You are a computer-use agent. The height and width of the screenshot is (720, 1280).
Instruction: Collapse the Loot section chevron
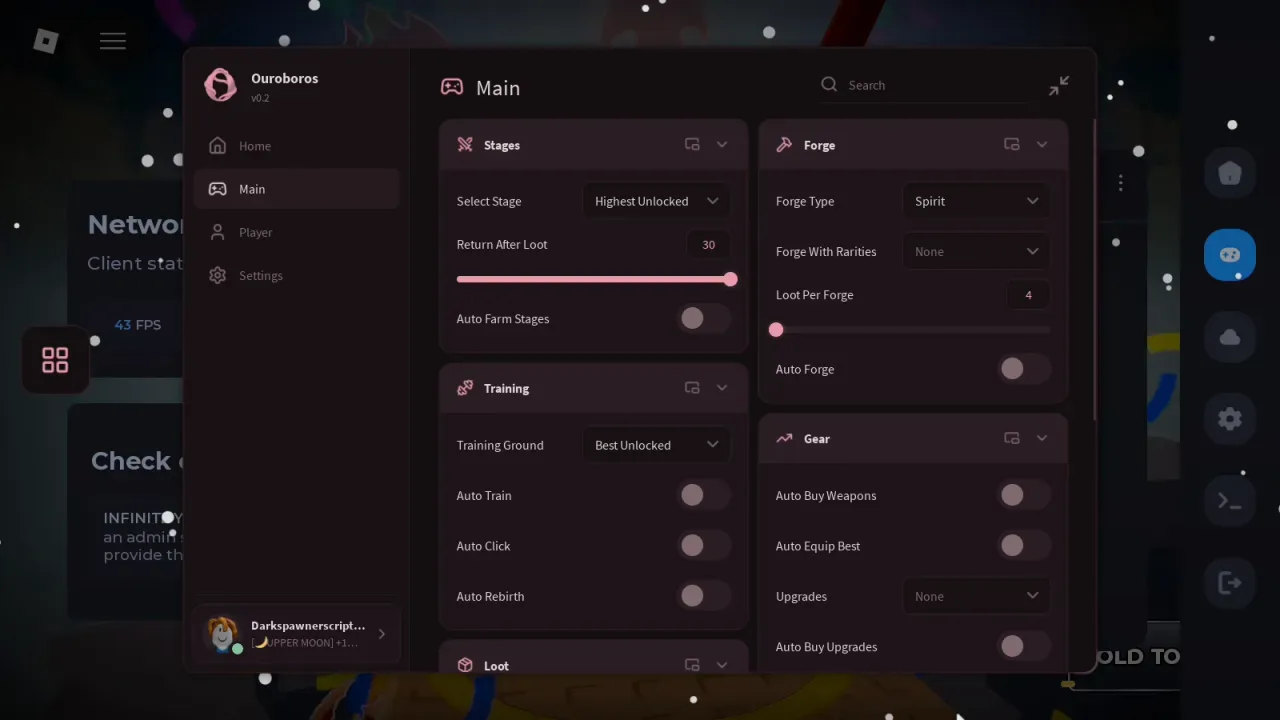pyautogui.click(x=722, y=665)
